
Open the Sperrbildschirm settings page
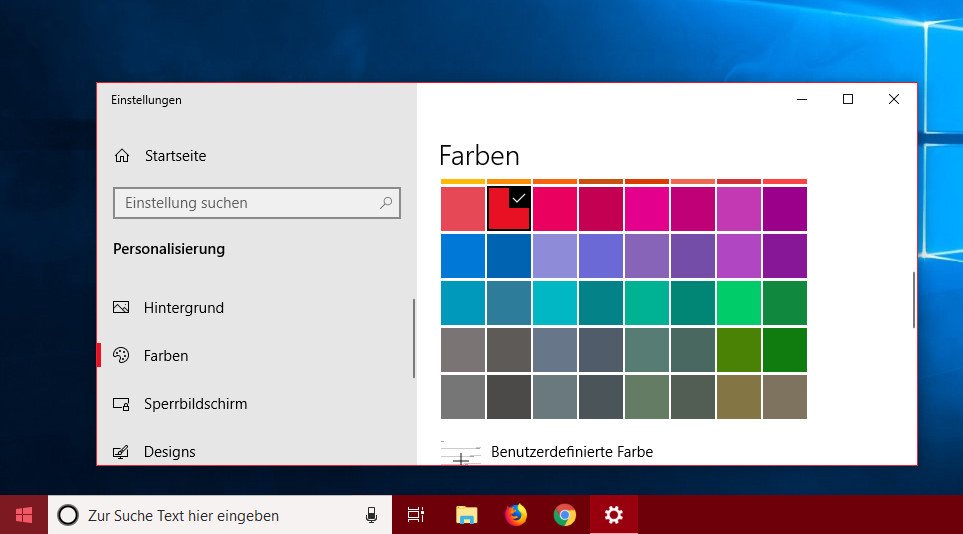click(195, 404)
